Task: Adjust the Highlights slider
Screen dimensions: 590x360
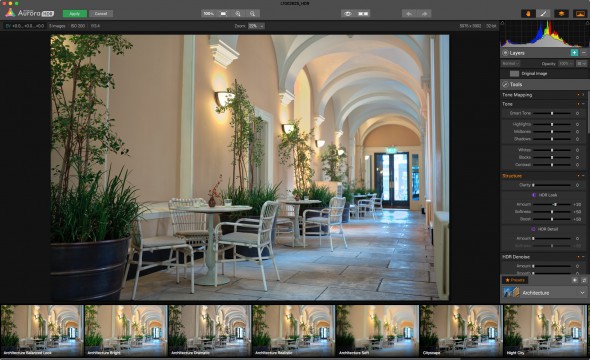Action: [x=552, y=124]
